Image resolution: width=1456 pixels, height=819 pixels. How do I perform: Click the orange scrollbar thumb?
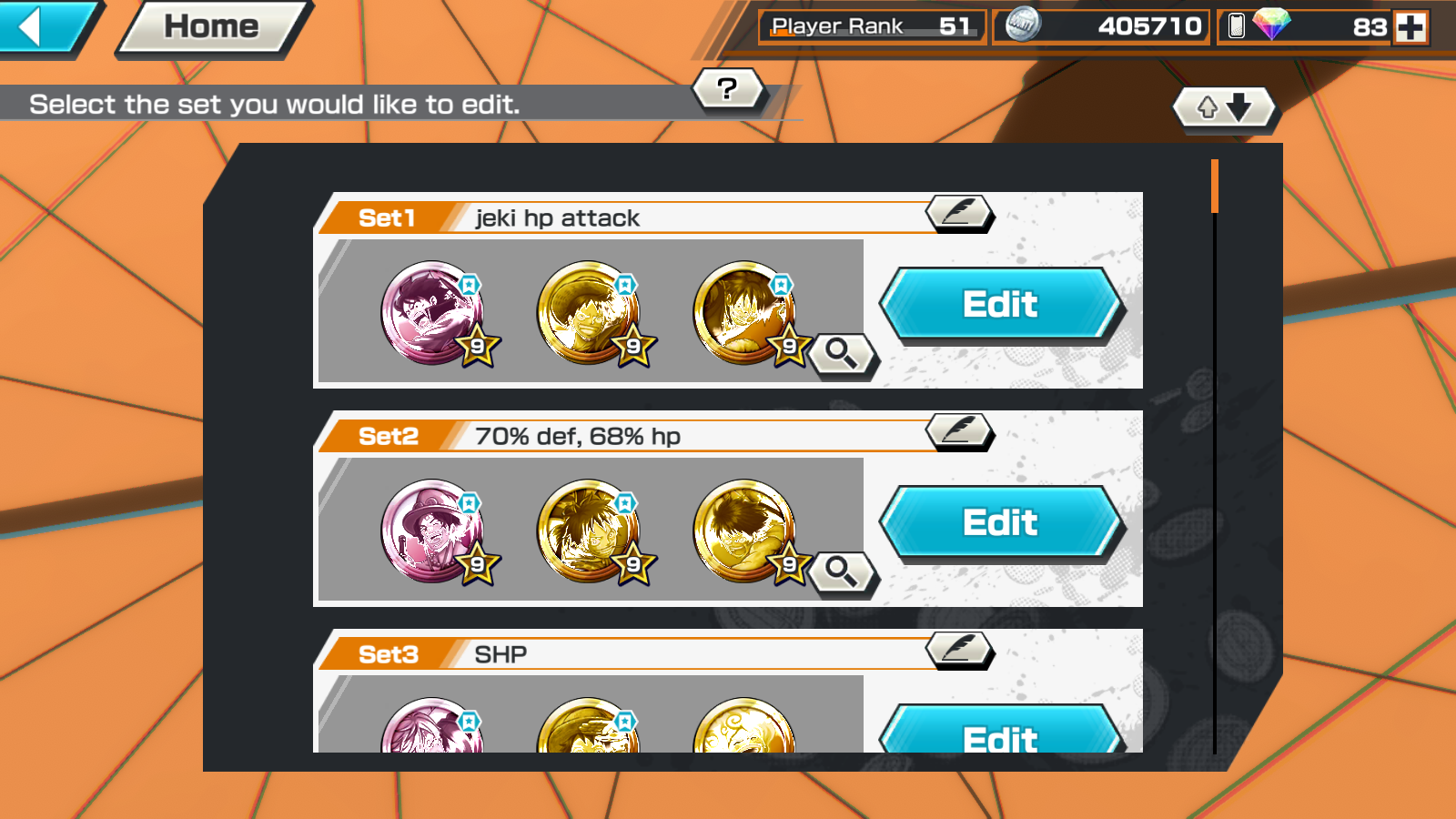tap(1215, 186)
